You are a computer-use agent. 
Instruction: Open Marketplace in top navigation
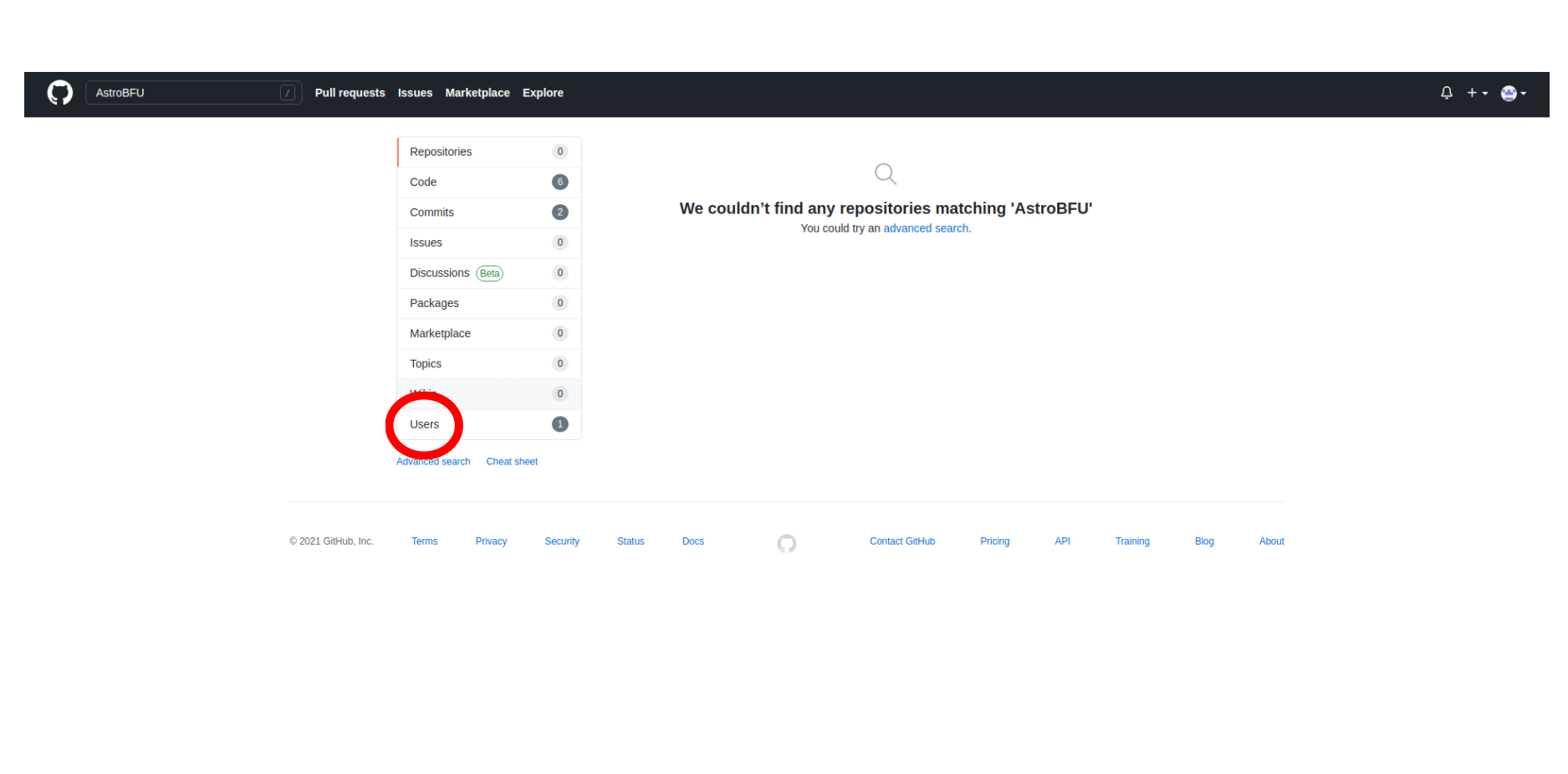point(478,93)
